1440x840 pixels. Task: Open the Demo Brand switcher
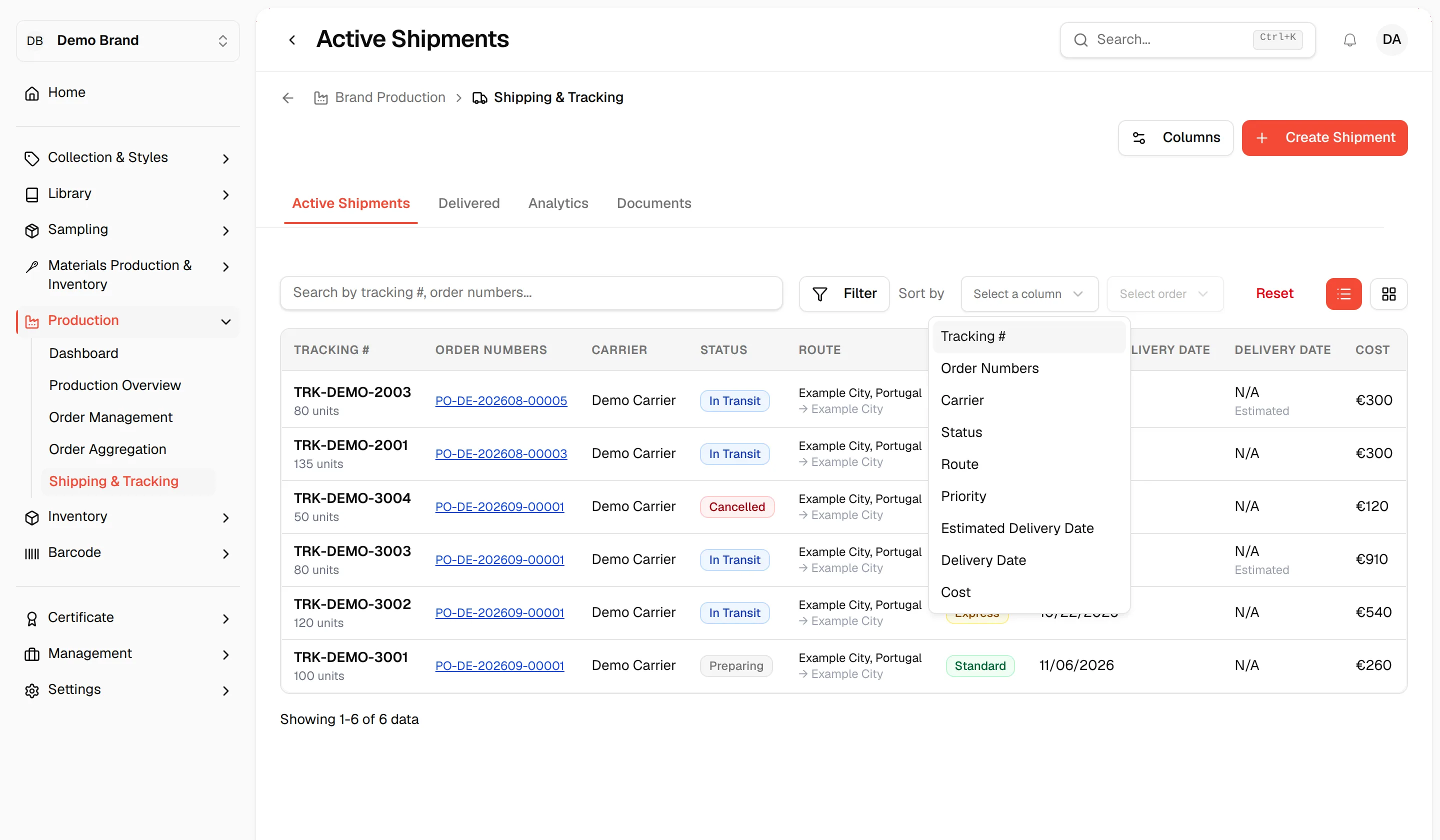[127, 40]
